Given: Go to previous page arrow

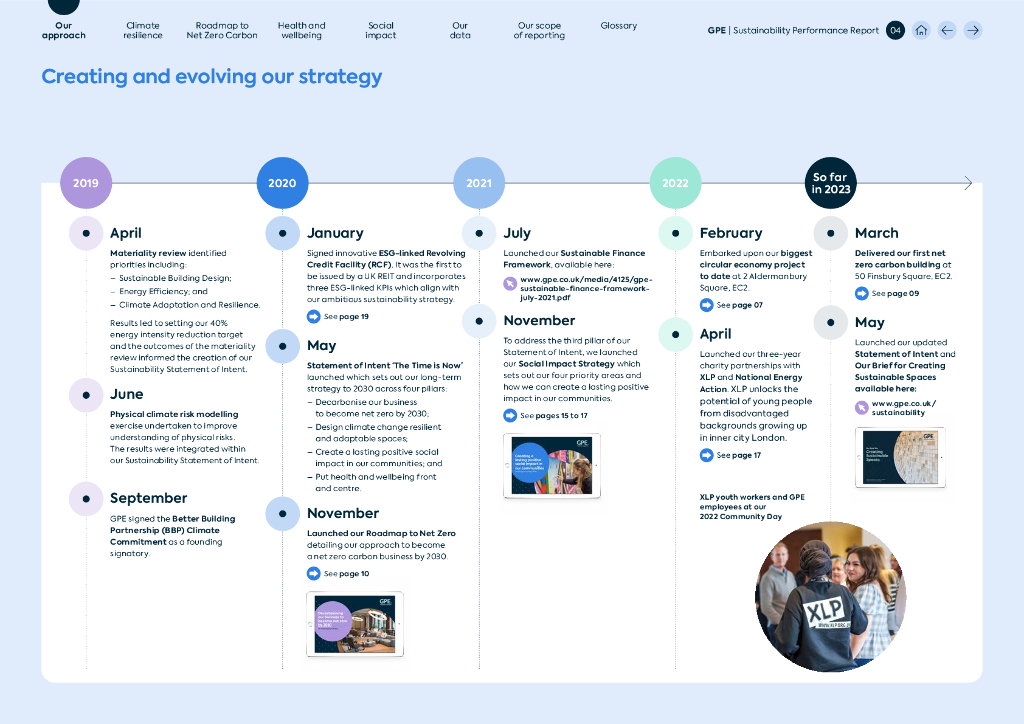Looking at the screenshot, I should tap(947, 30).
